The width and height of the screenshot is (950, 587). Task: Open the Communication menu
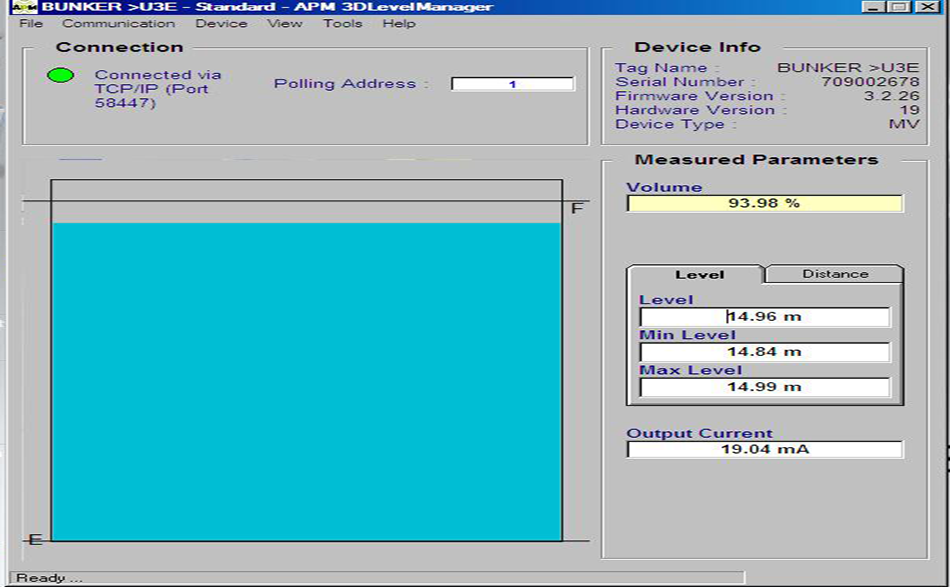pos(118,24)
